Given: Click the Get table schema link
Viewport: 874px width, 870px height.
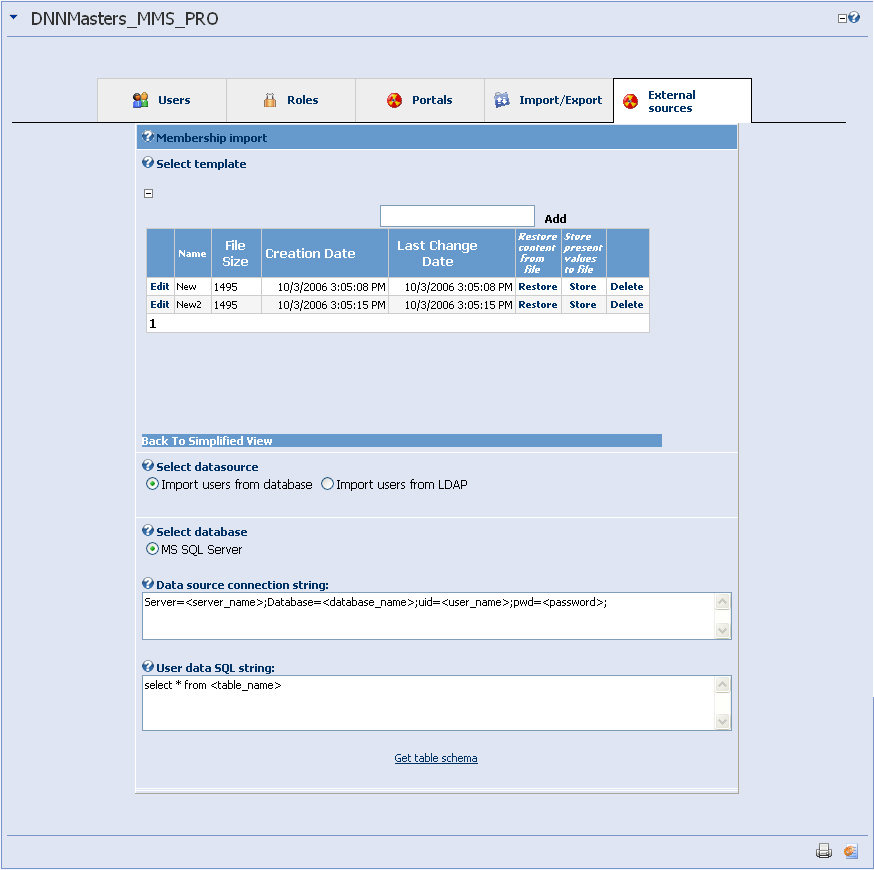Looking at the screenshot, I should (436, 758).
